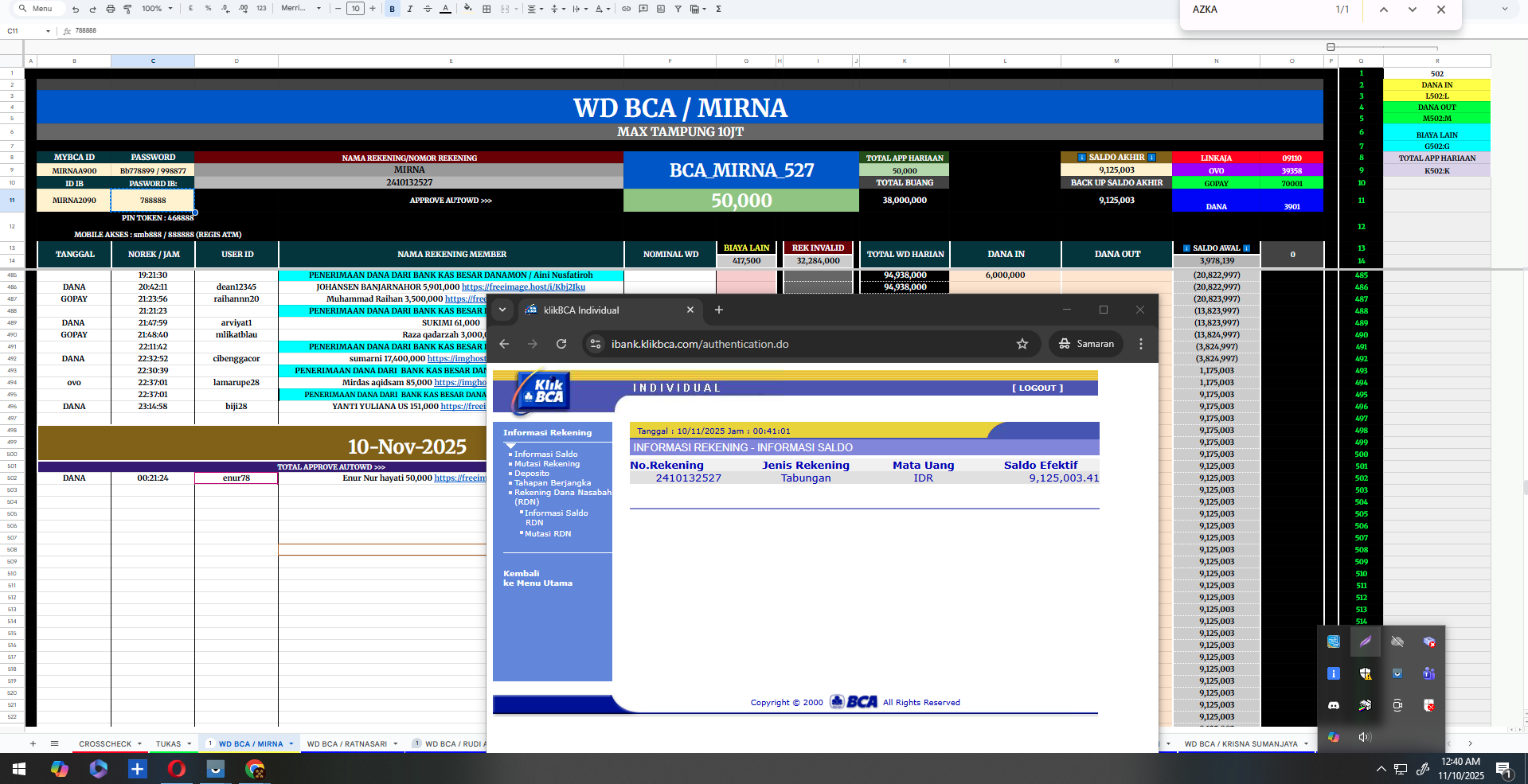Bookmark the klikBCA page
Screen dimensions: 1528x784
[1022, 344]
